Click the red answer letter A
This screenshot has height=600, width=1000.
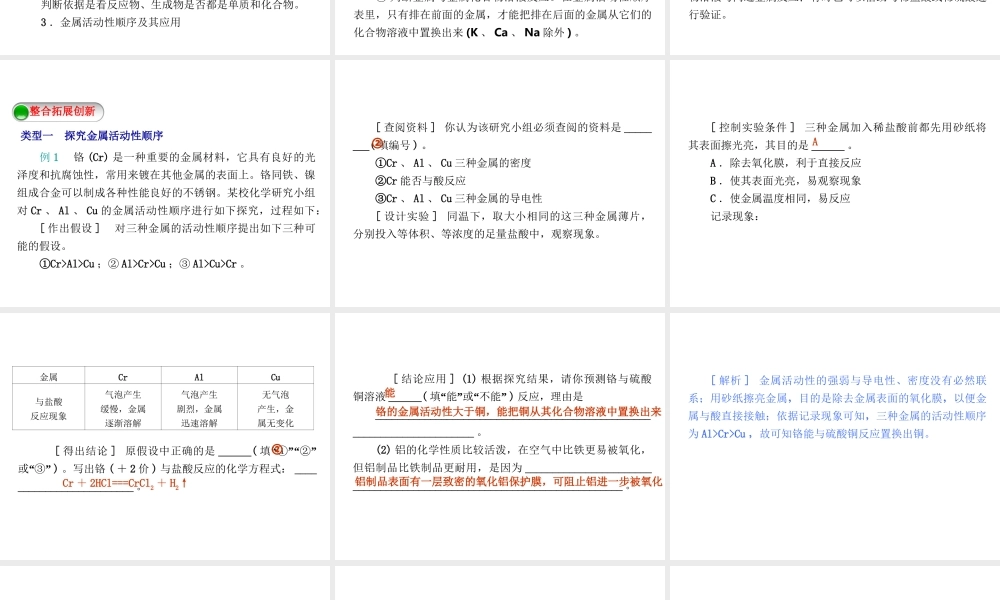tap(815, 143)
